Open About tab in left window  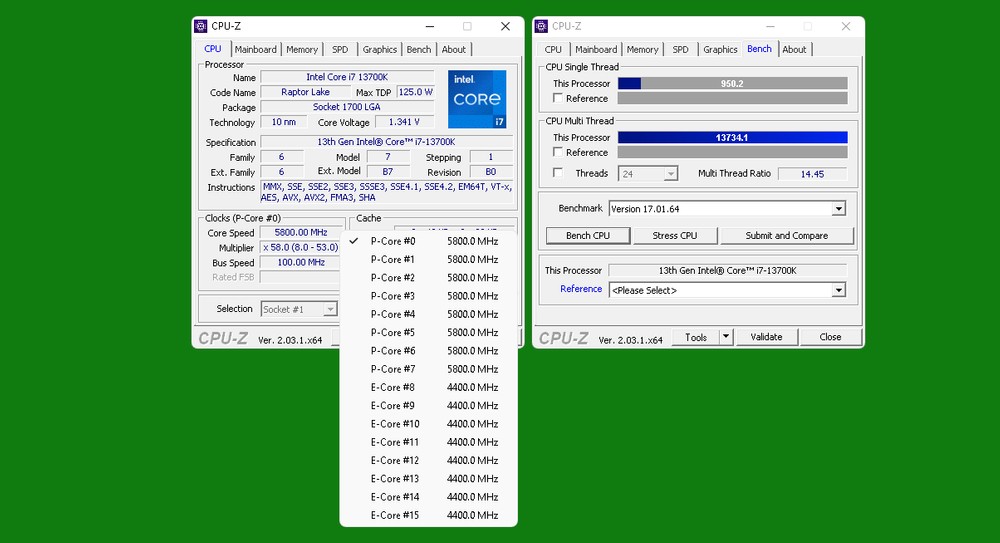(453, 50)
